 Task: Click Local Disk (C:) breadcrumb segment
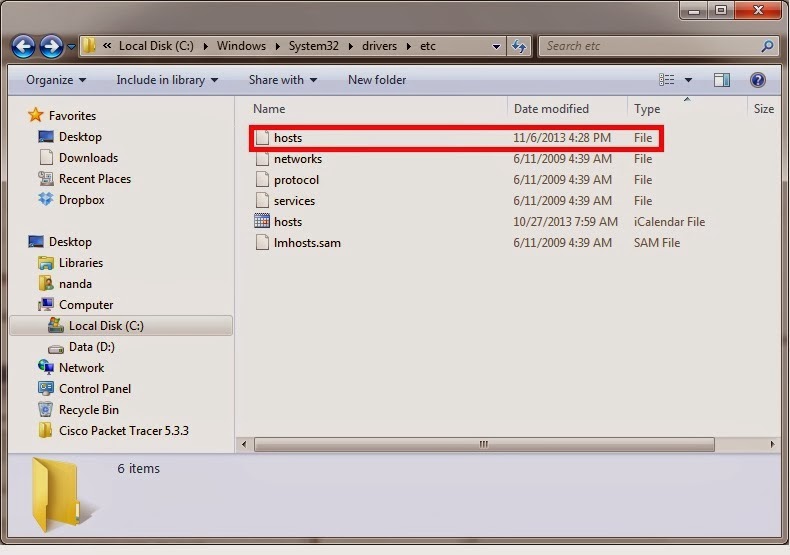click(x=156, y=46)
